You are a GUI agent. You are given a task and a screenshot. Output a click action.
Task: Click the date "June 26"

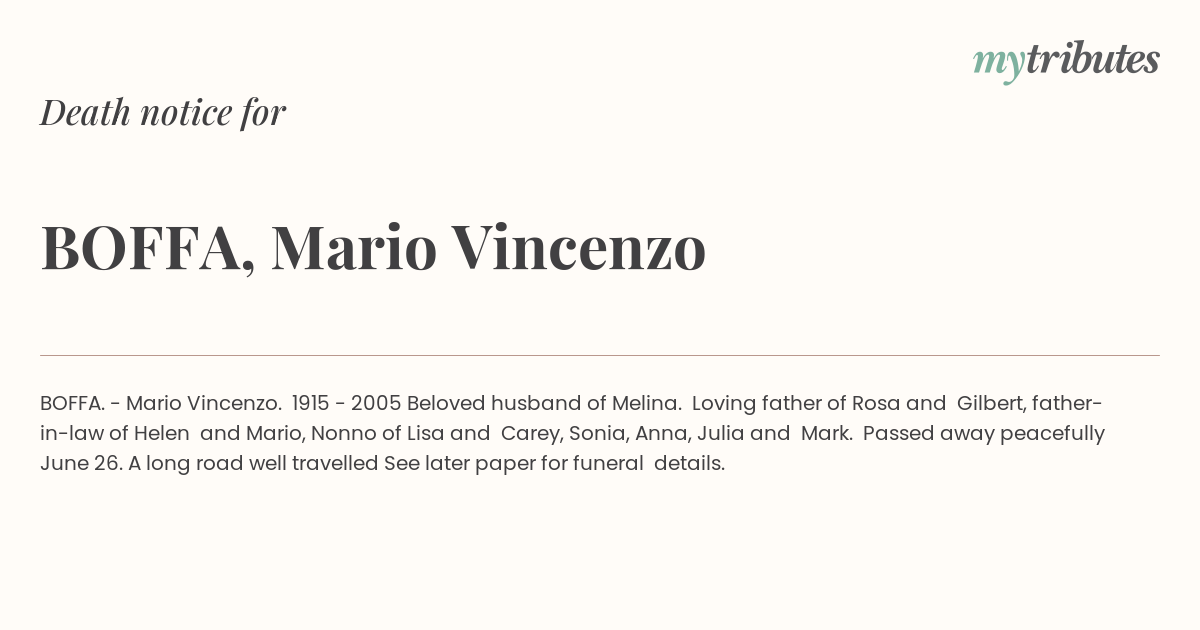(x=79, y=464)
